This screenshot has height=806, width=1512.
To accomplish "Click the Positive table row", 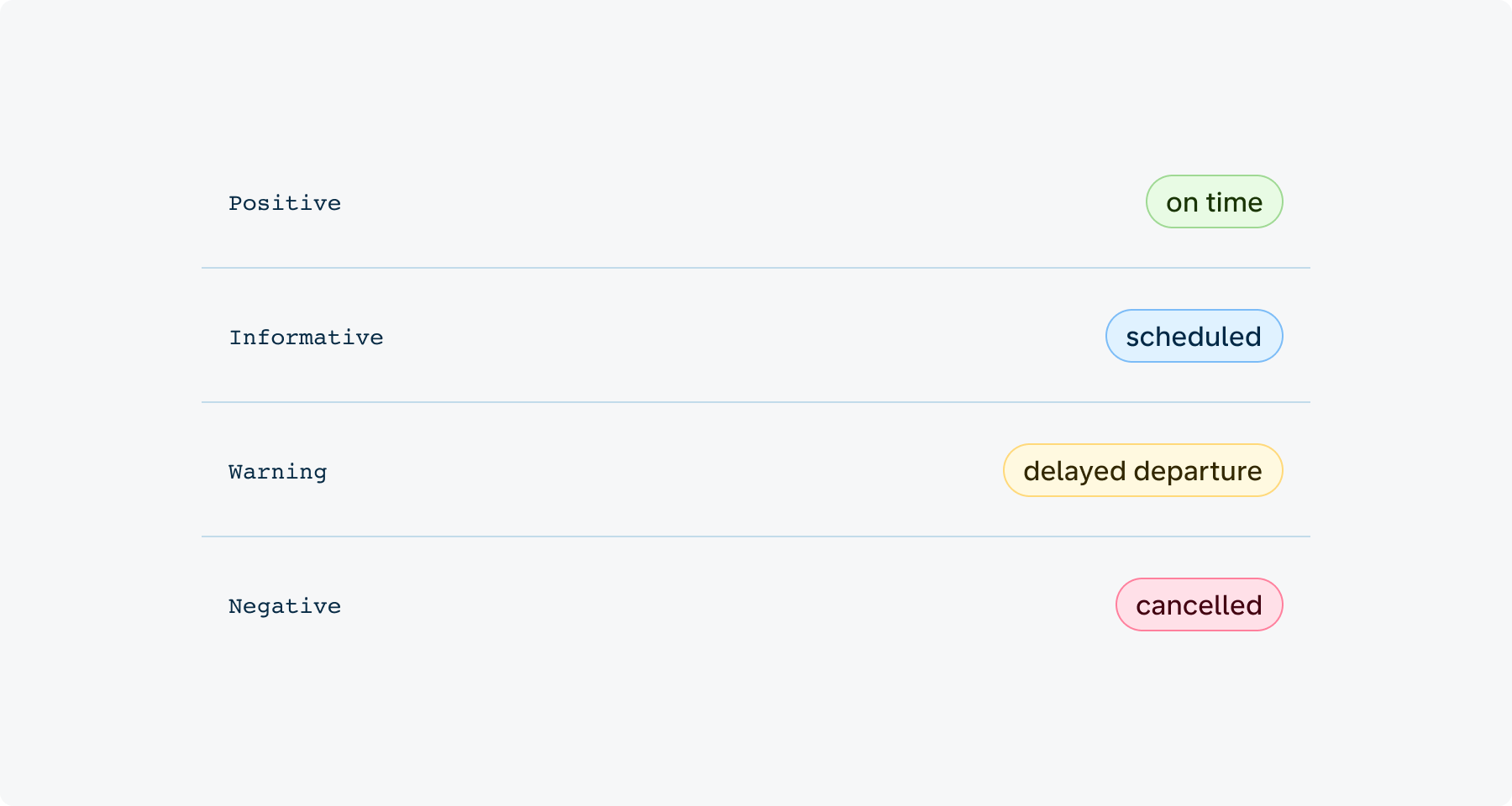I will [x=756, y=201].
